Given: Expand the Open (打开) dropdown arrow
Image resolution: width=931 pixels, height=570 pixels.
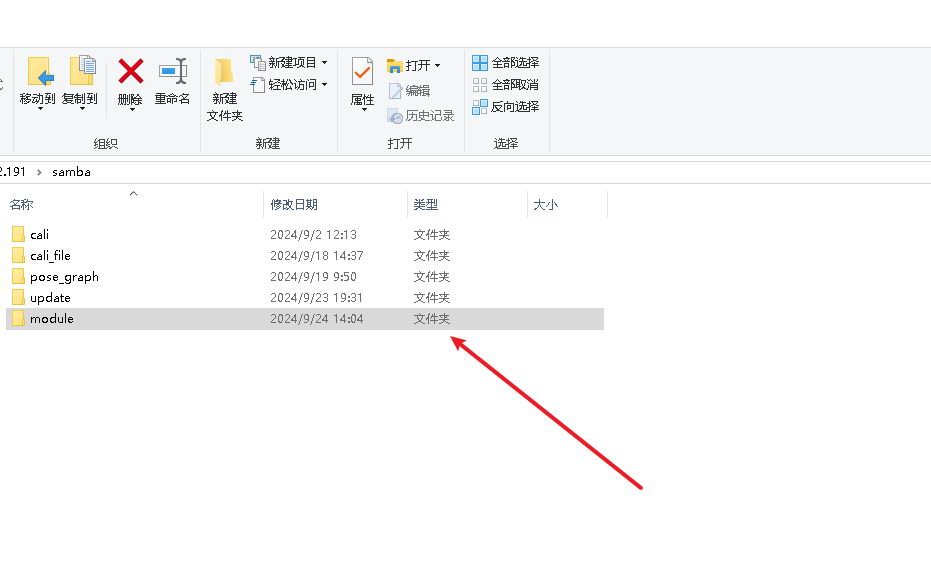Looking at the screenshot, I should (438, 65).
